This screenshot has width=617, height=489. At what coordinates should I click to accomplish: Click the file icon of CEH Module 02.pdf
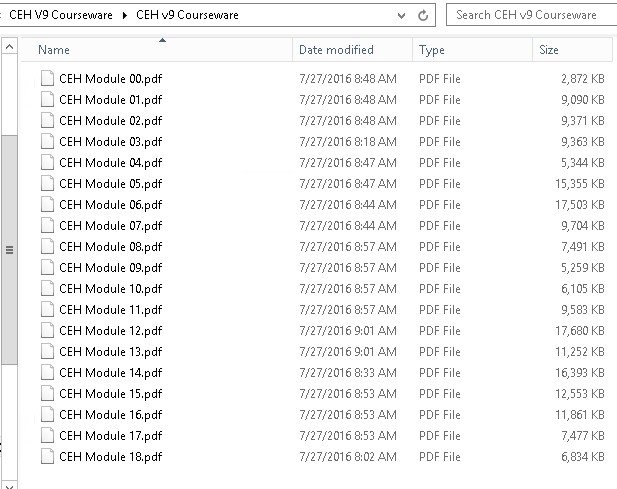(x=47, y=120)
